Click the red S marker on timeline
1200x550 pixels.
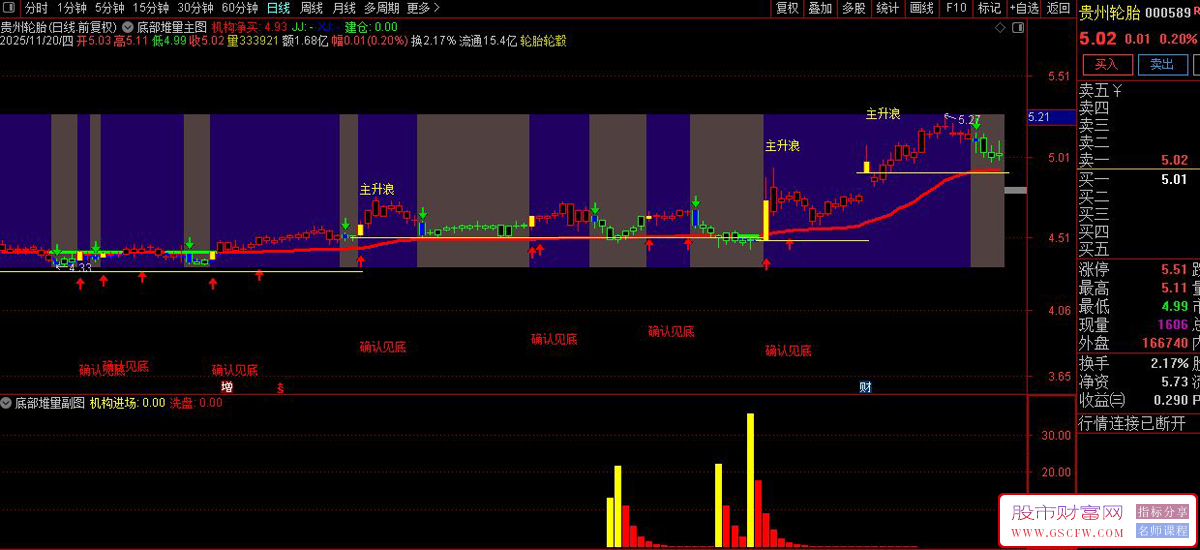[280, 387]
